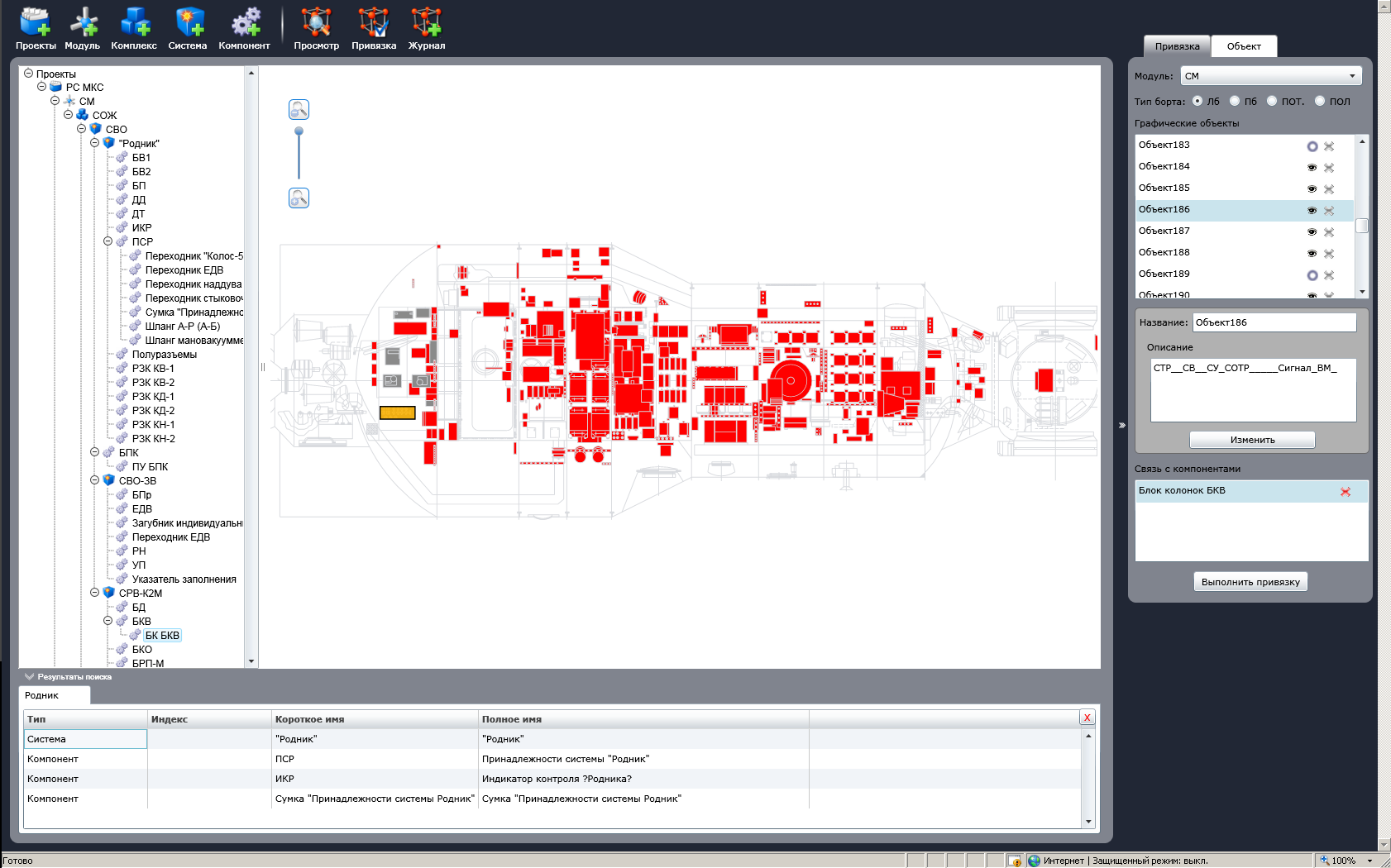Viewport: 1391px width, 868px height.
Task: Delete Объект183 with its X icon
Action: [1329, 146]
